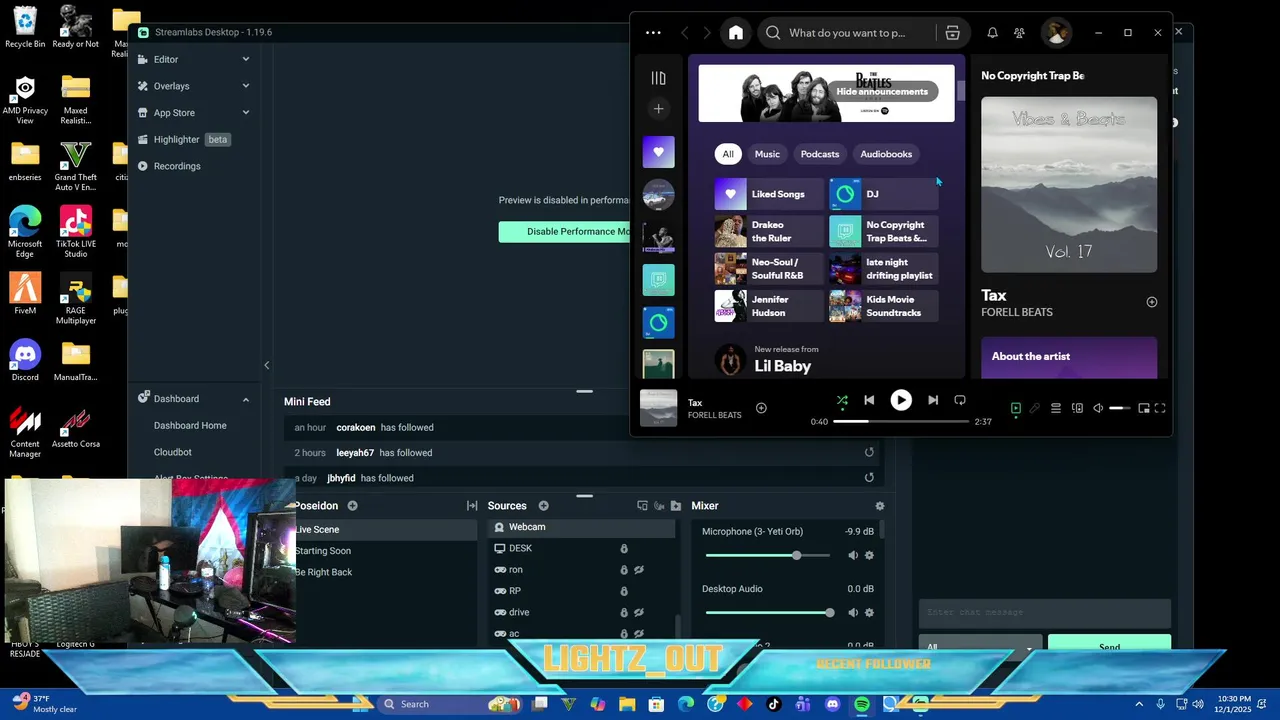Toggle Now Playing view in Spotify
Screen dimensions: 1280x720
1016,408
